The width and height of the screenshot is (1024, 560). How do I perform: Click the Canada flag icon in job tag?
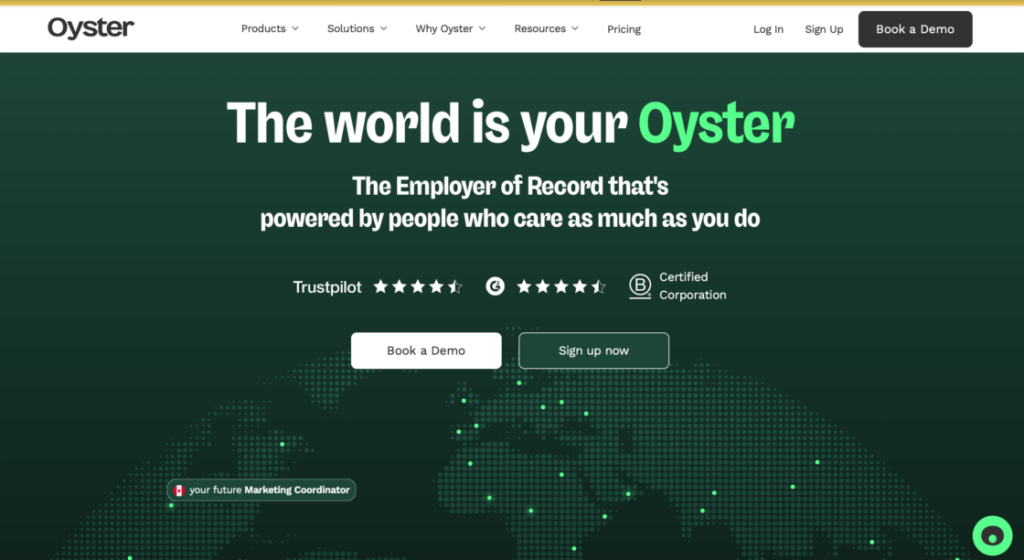179,490
